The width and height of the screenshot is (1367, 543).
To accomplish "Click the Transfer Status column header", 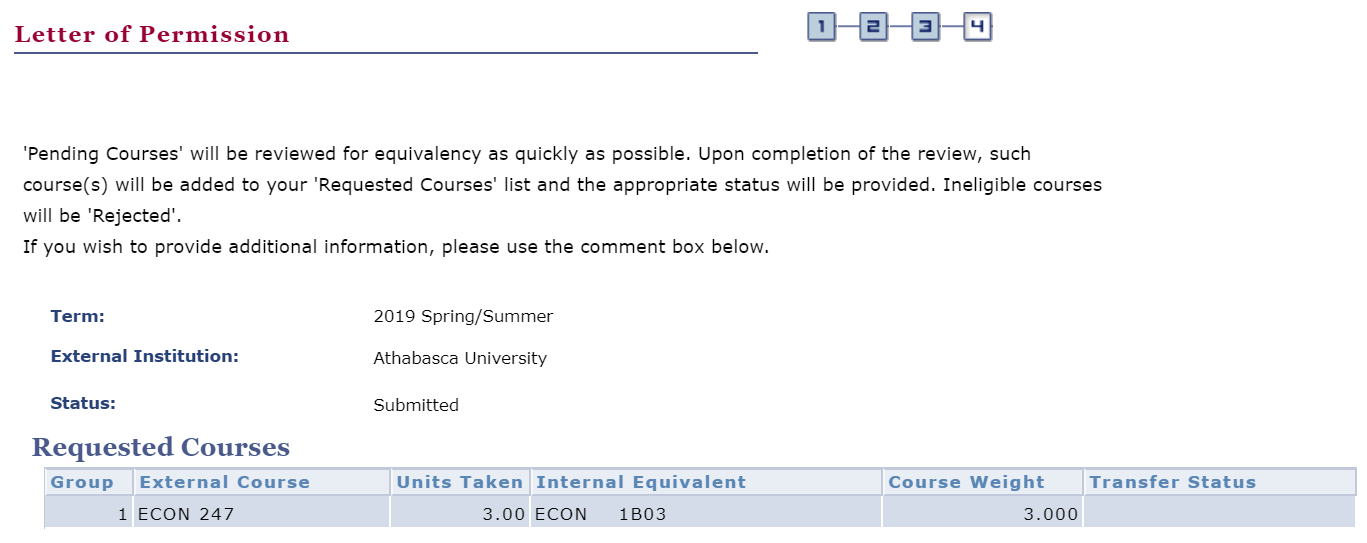I will coord(1172,482).
